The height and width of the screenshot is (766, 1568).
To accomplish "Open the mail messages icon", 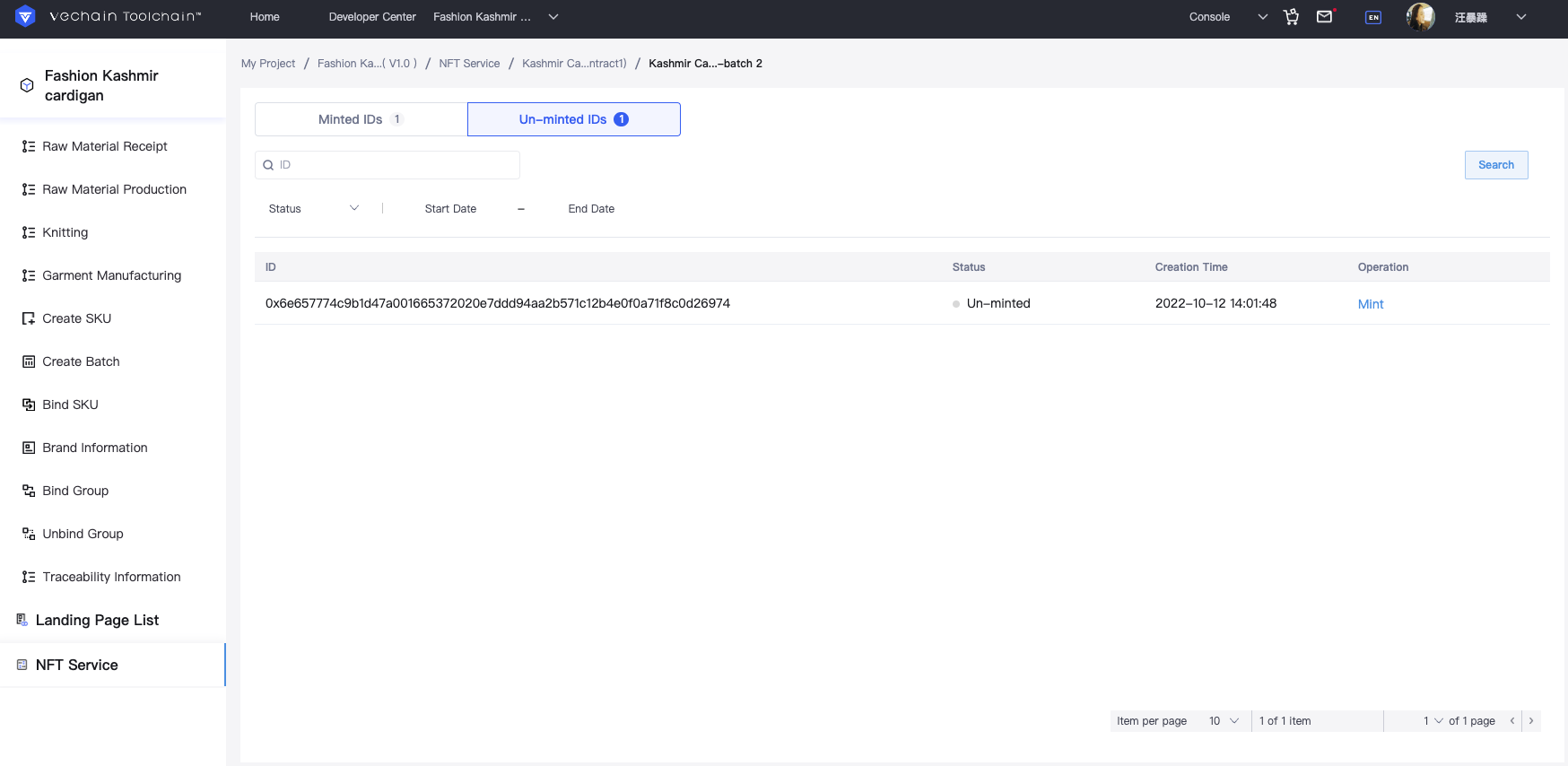I will pos(1325,16).
